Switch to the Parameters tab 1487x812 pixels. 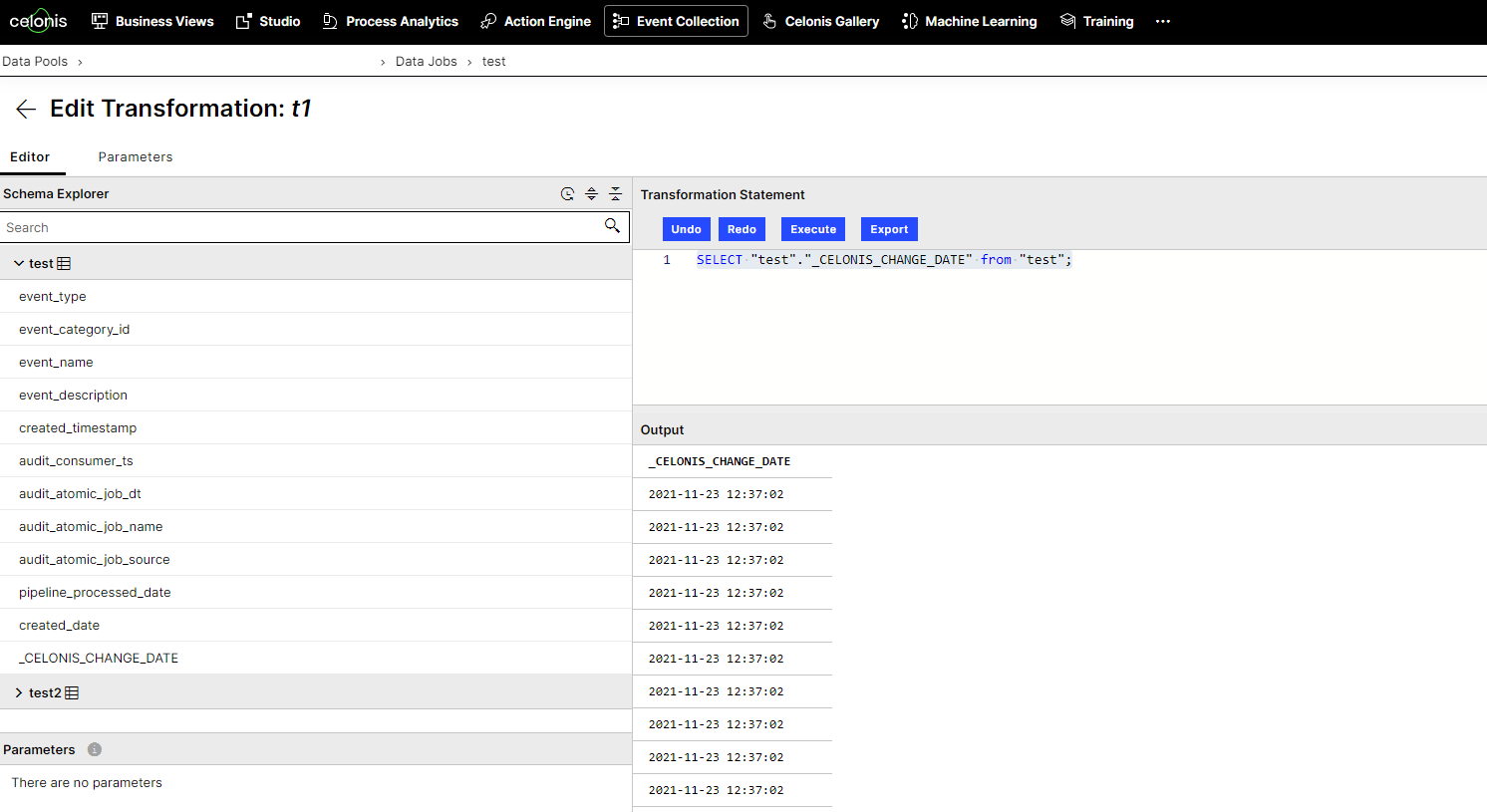136,156
